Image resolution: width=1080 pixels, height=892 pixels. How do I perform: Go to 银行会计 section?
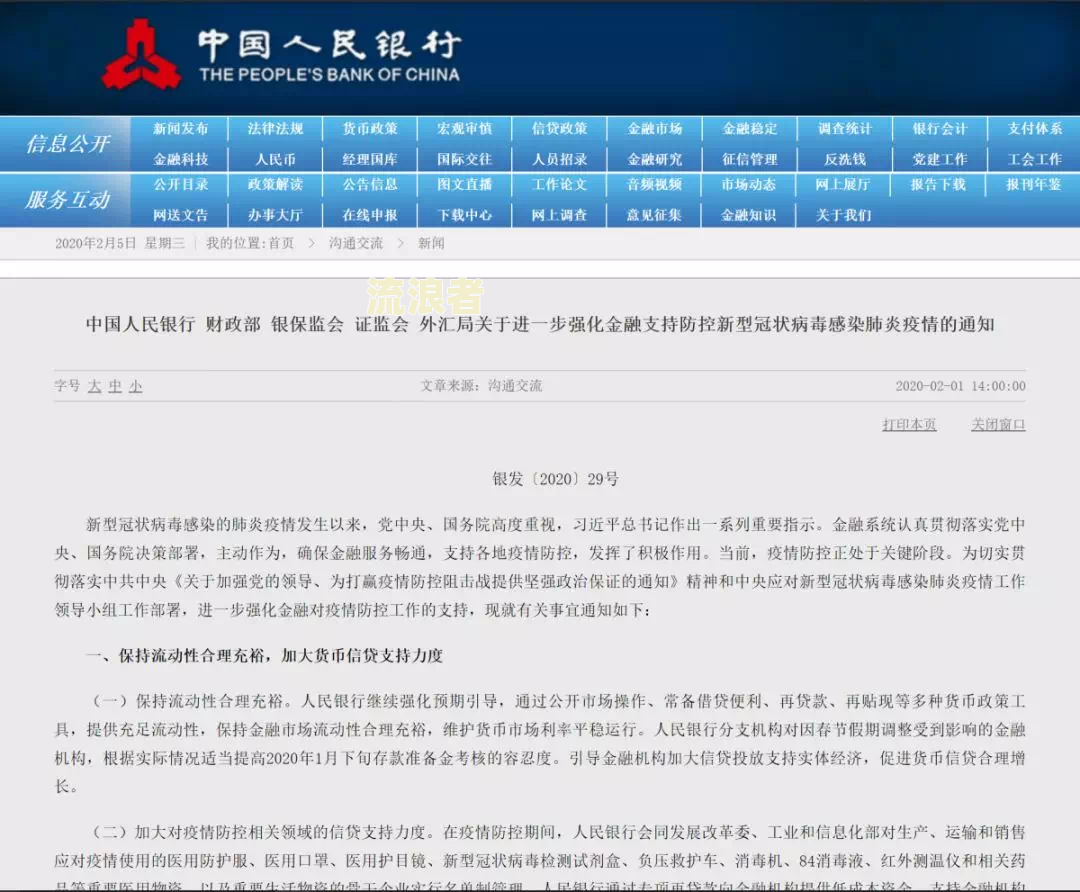[x=939, y=129]
